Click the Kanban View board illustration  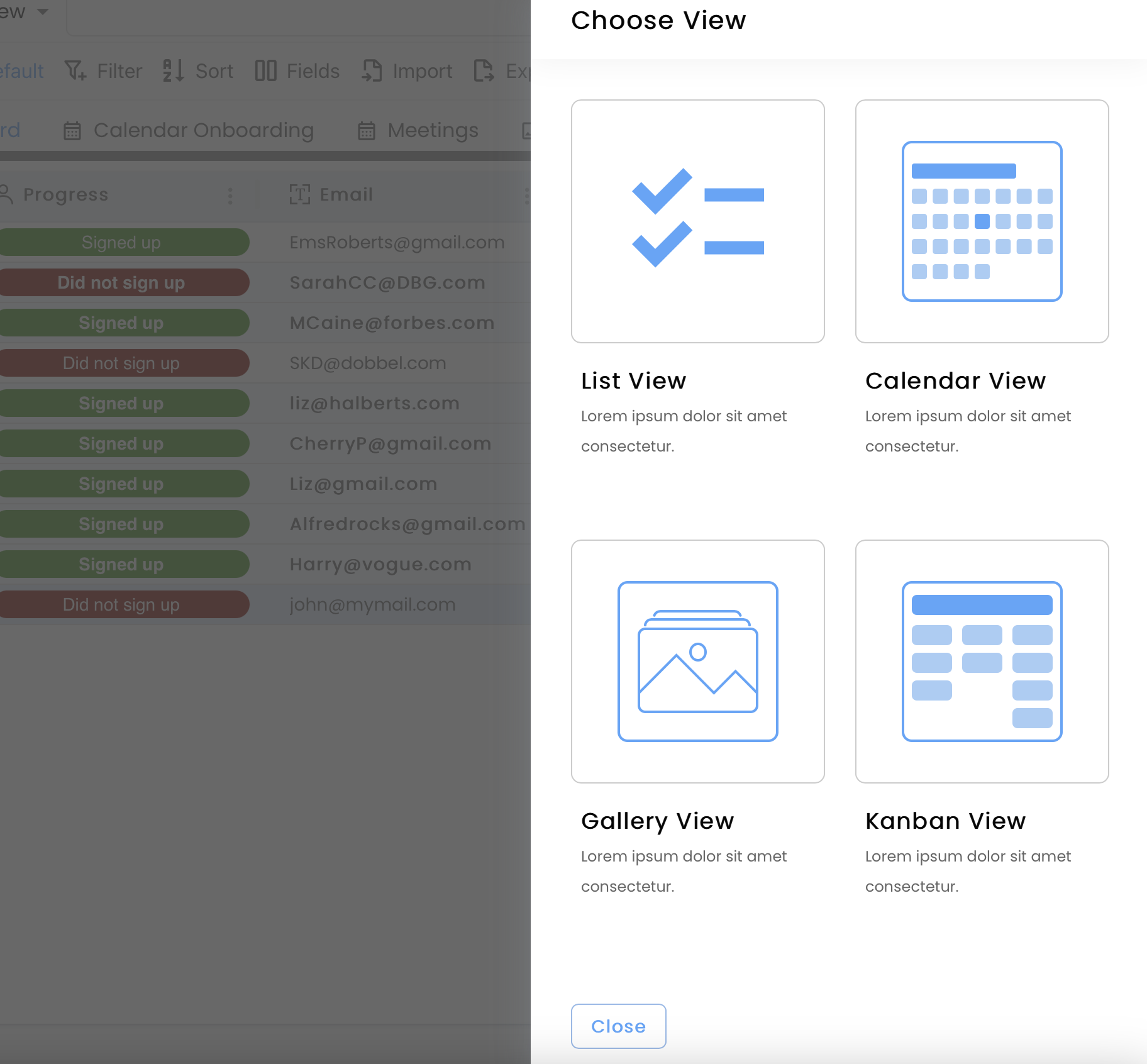pyautogui.click(x=982, y=660)
